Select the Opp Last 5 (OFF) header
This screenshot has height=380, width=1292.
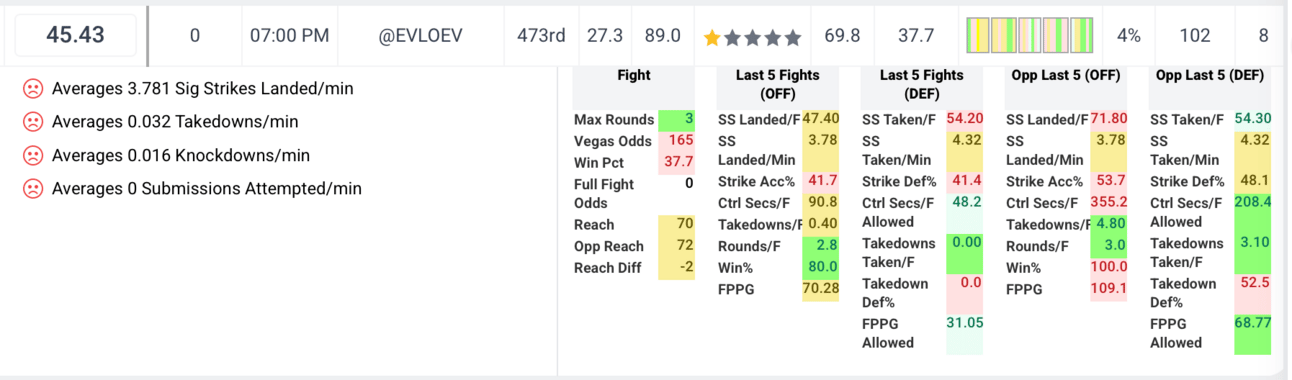[1066, 76]
